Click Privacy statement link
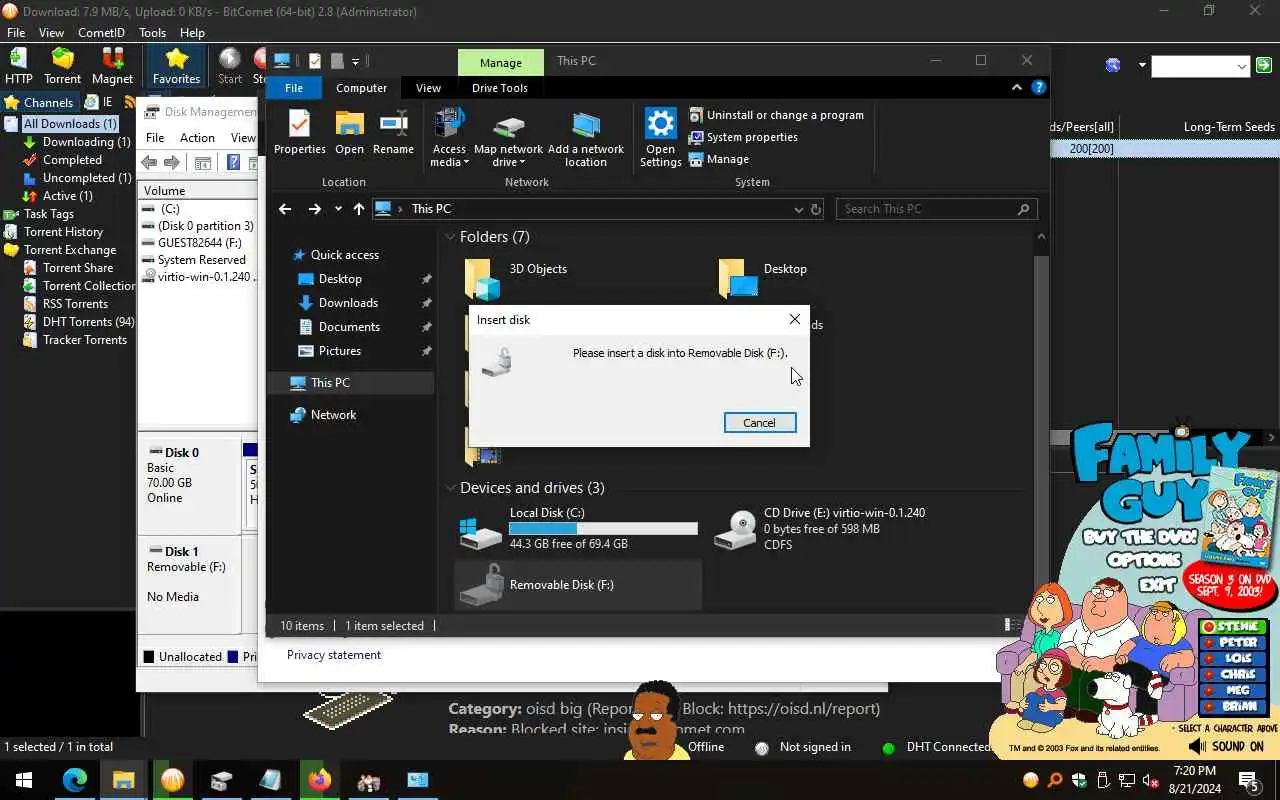 [334, 655]
